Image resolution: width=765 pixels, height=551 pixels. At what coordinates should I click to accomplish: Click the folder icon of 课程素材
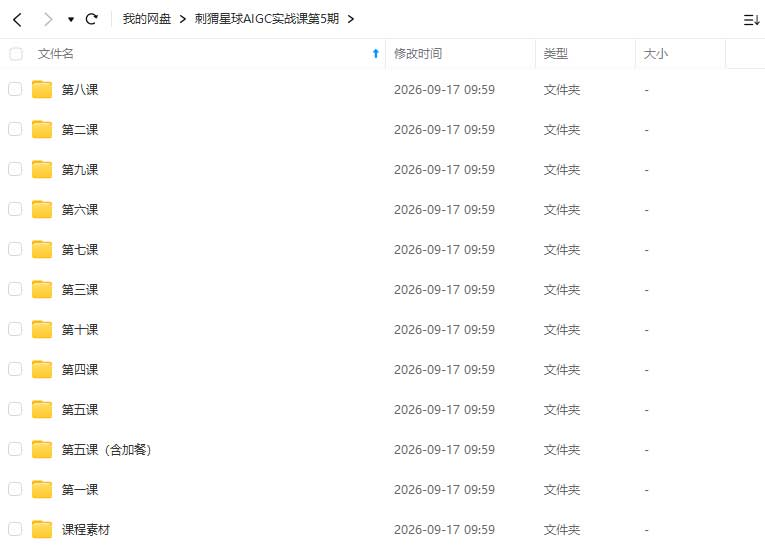[42, 530]
